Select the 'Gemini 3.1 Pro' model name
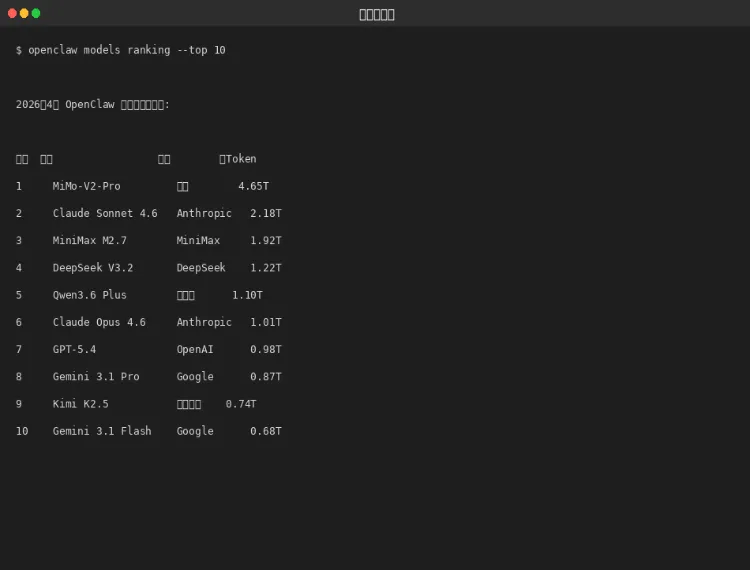The image size is (750, 570). coord(96,377)
